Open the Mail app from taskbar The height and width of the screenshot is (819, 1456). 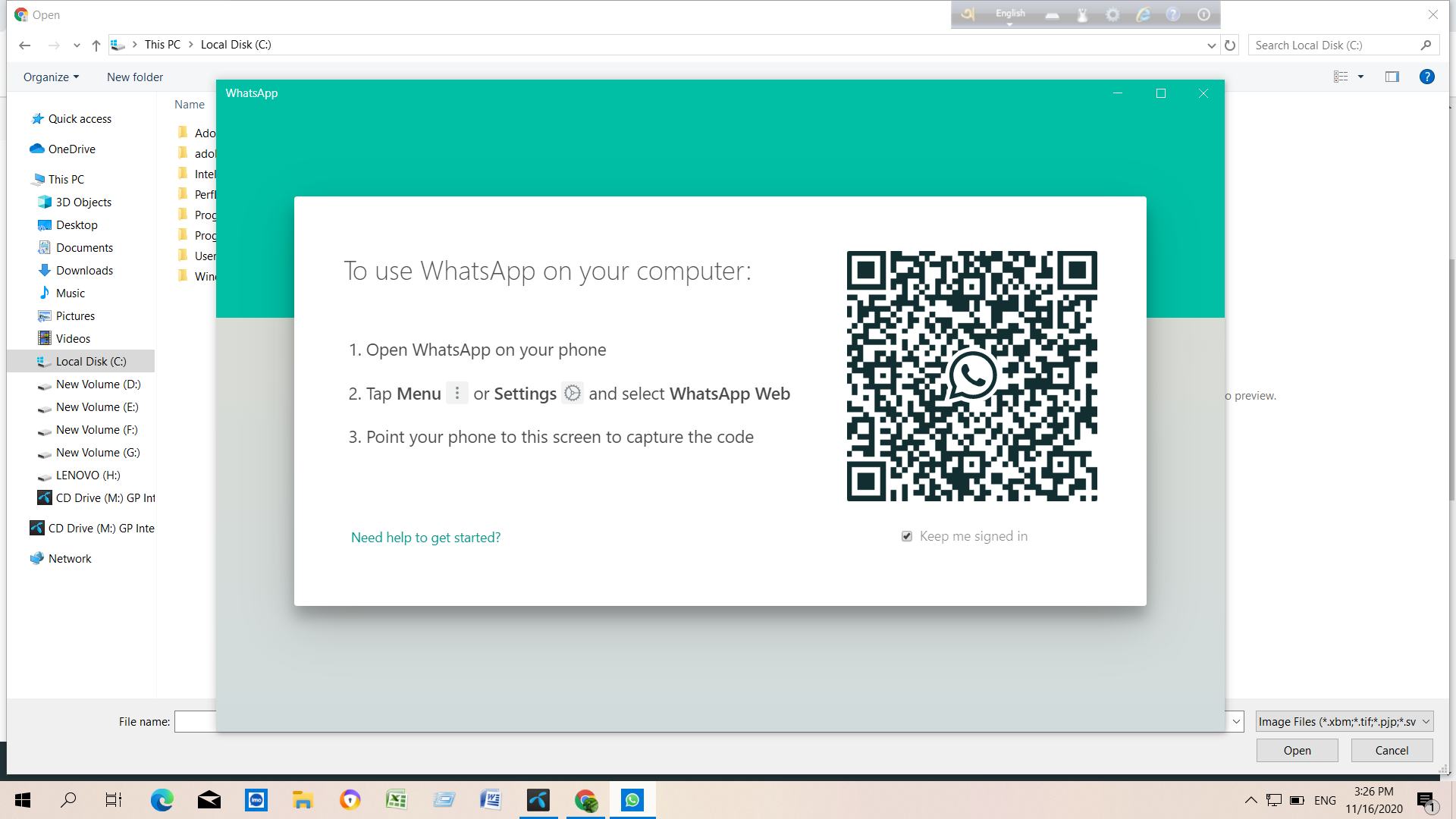click(x=209, y=800)
